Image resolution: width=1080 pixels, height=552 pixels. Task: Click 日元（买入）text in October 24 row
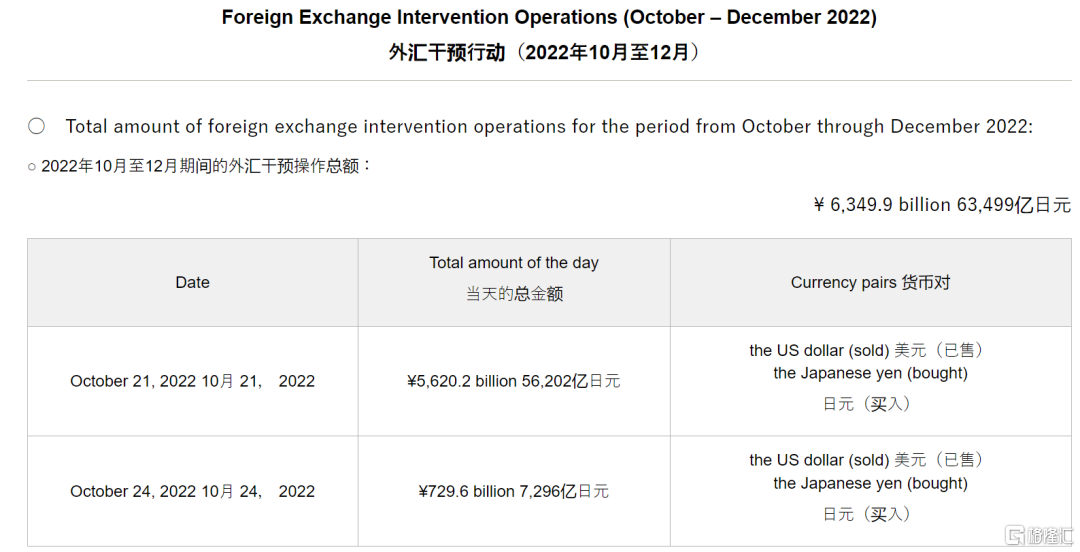pos(867,514)
